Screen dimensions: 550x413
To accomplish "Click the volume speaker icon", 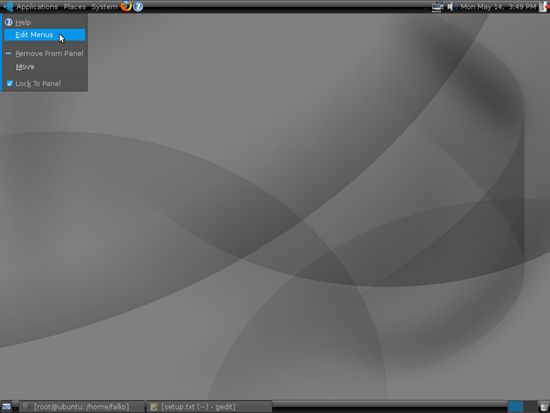I will tap(451, 6).
